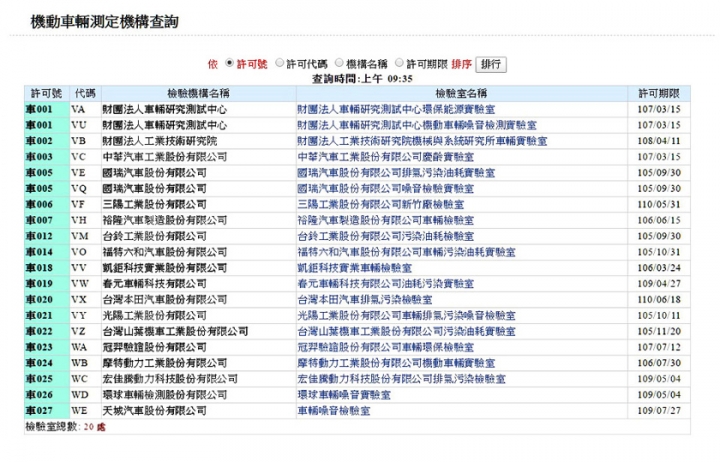Image resolution: width=720 pixels, height=462 pixels.
Task: Click expiry date 110/05/31
Action: (659, 204)
